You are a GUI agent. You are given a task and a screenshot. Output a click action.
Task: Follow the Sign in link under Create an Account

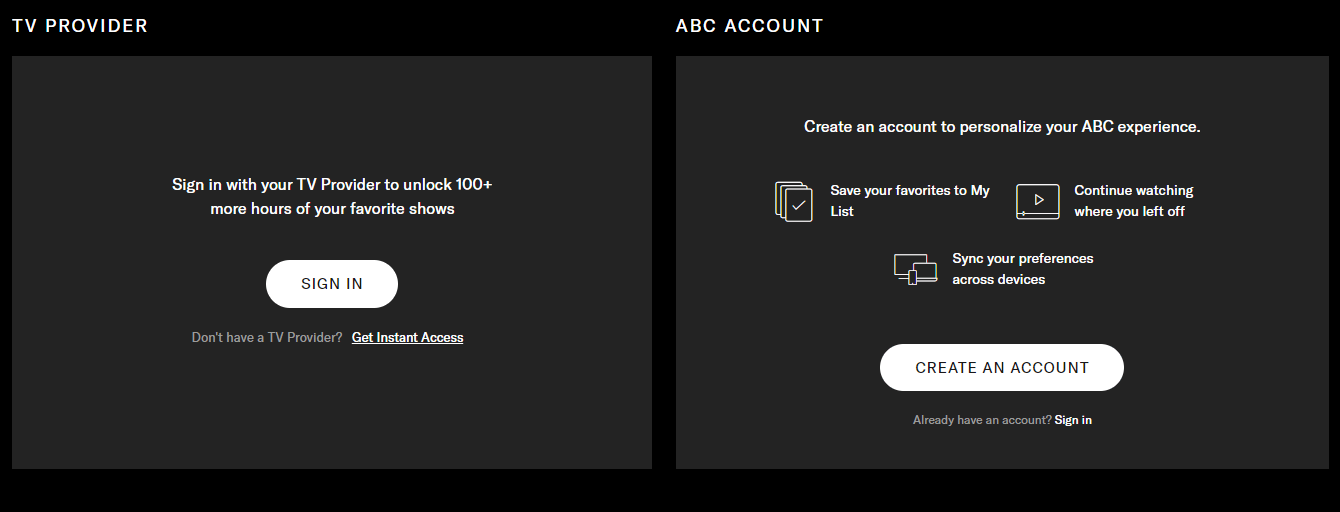(x=1073, y=420)
